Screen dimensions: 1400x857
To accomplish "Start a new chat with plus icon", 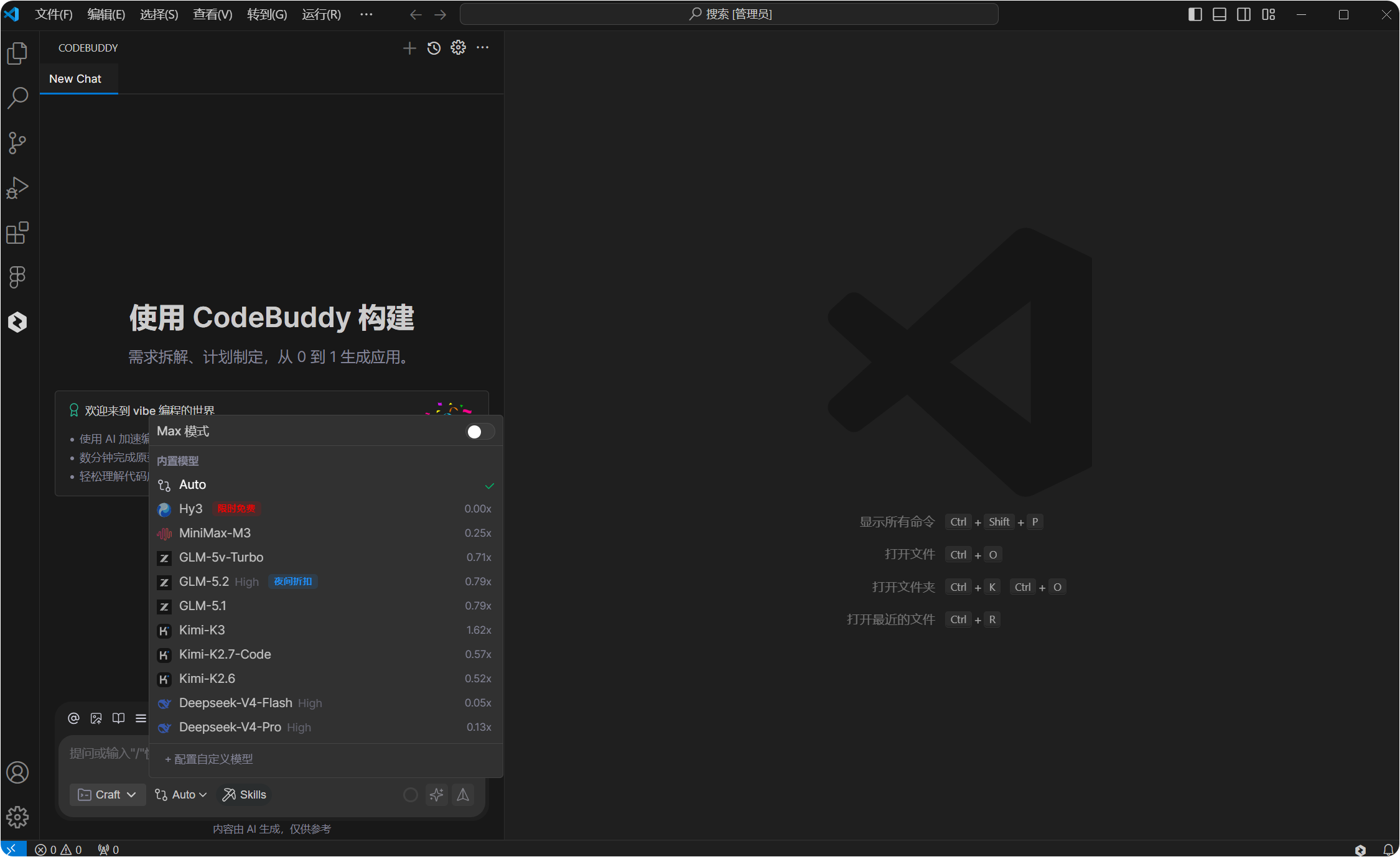I will [x=409, y=48].
